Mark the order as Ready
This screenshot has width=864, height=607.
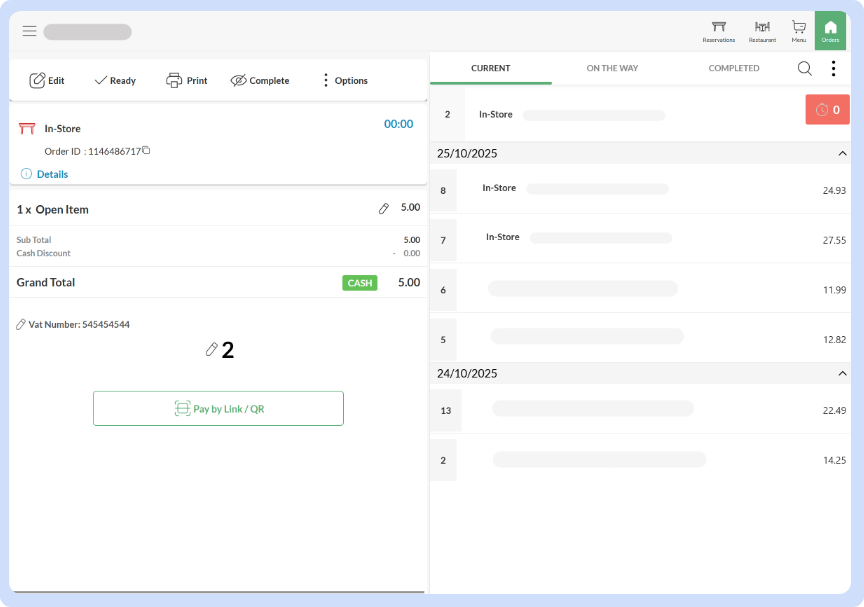[x=114, y=81]
